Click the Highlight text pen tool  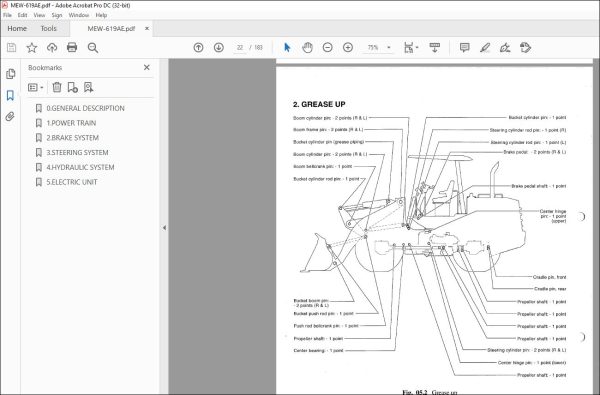coord(485,47)
